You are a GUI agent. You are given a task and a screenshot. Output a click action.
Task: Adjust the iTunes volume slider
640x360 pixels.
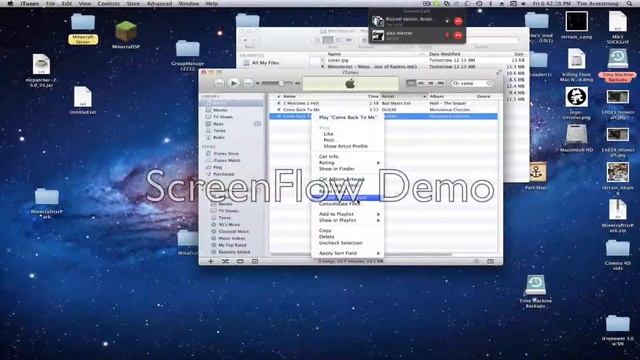click(x=278, y=83)
